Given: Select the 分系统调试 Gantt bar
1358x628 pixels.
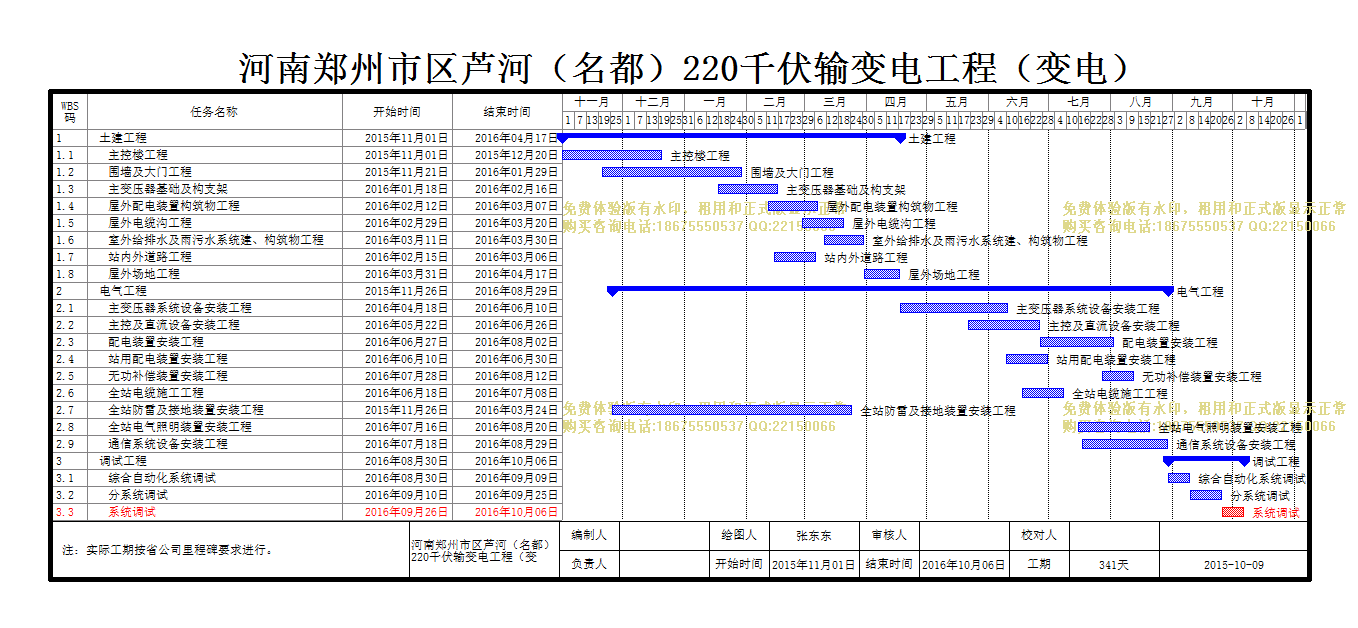Looking at the screenshot, I should pos(1206,495).
